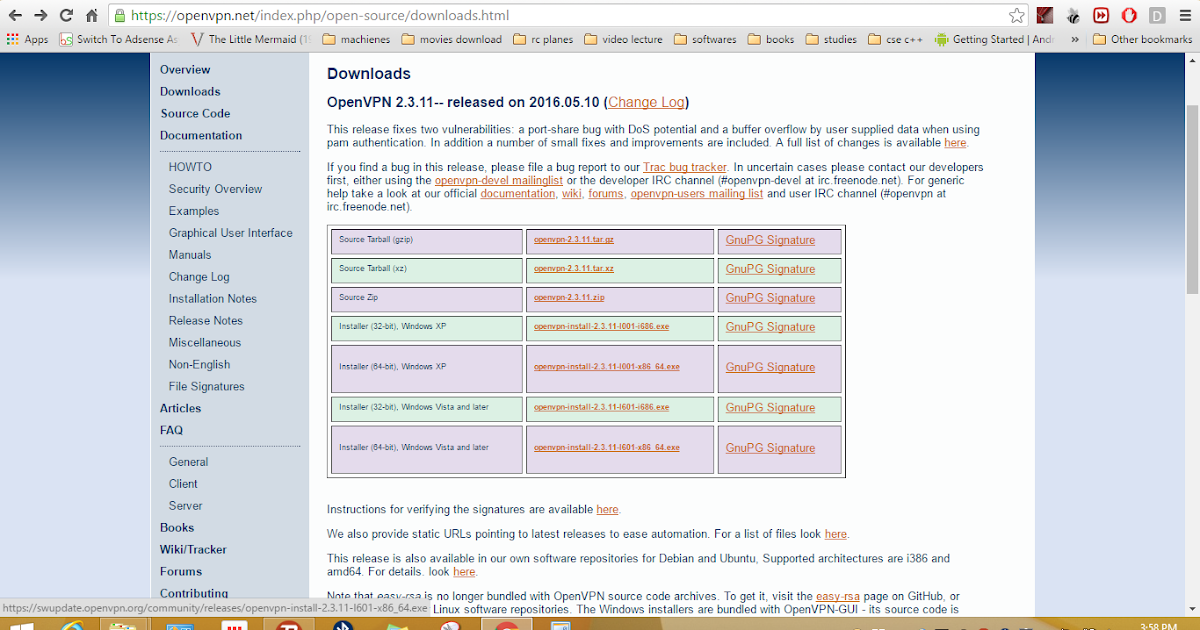Viewport: 1200px width, 630px height.
Task: Open the Articles sidebar section
Action: click(x=180, y=408)
